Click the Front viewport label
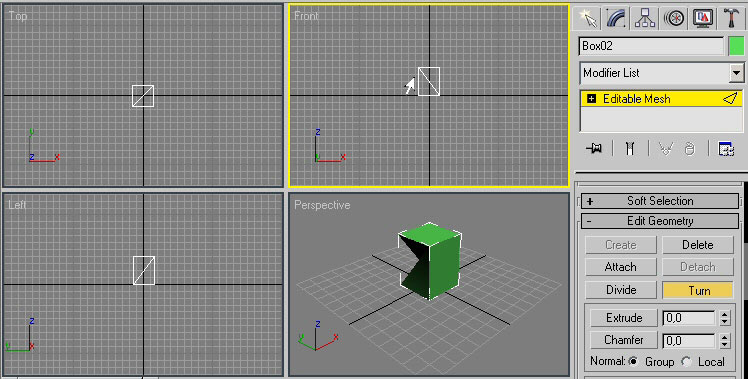 pyautogui.click(x=306, y=16)
